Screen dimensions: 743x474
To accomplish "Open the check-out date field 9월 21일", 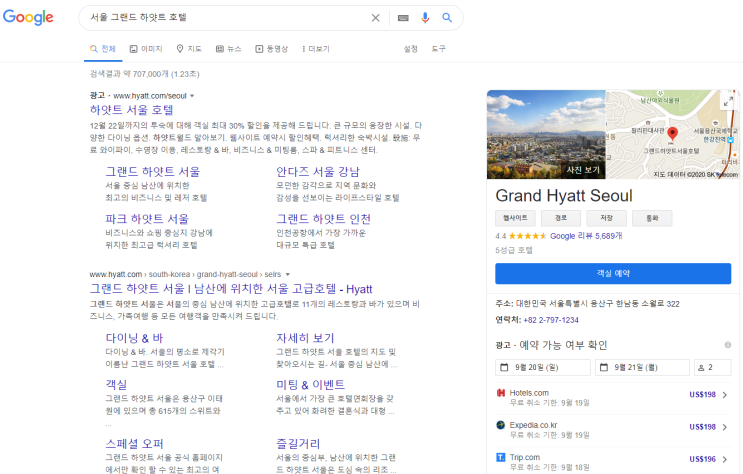I will 642,367.
